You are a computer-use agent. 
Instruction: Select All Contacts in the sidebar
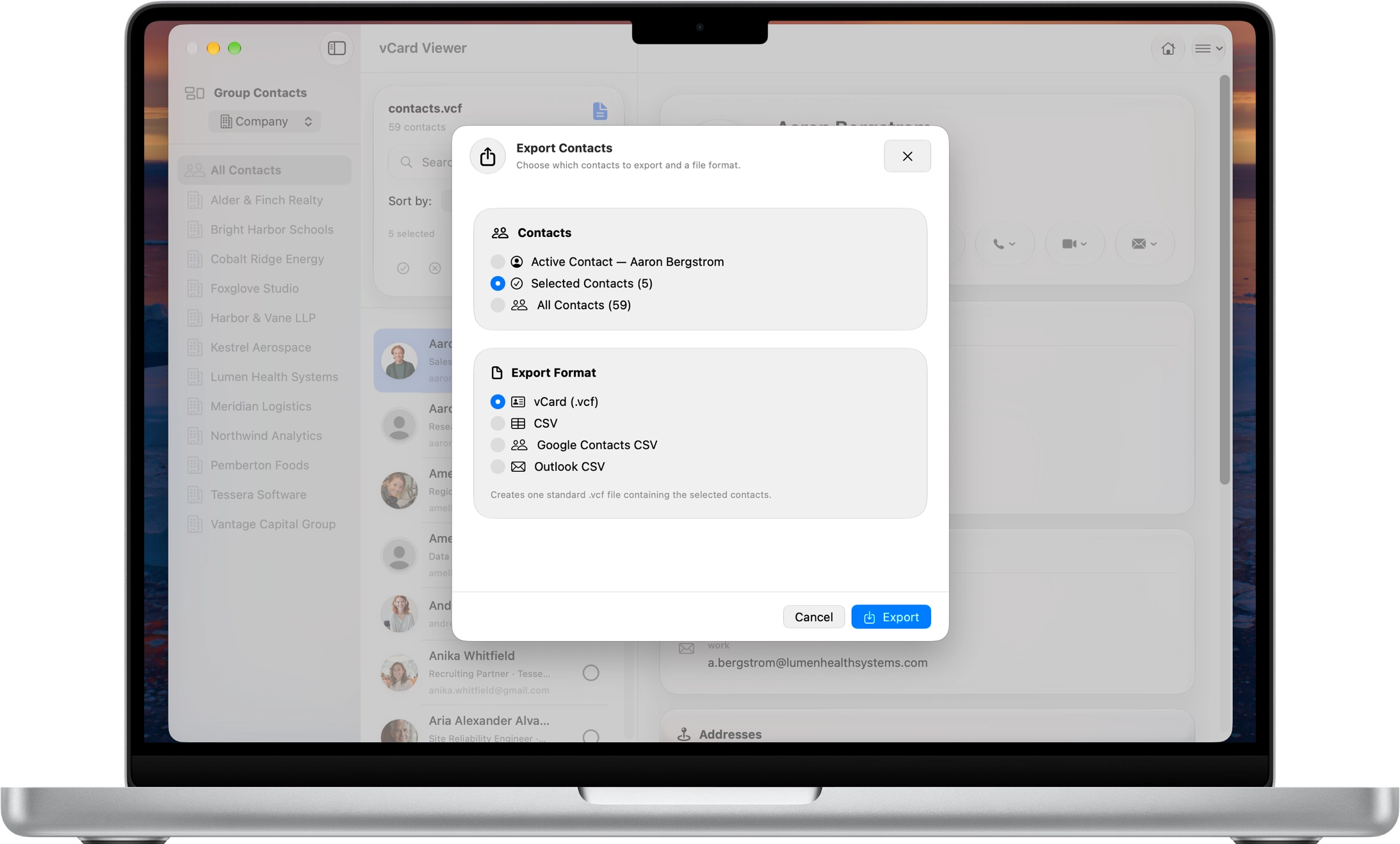tap(265, 170)
